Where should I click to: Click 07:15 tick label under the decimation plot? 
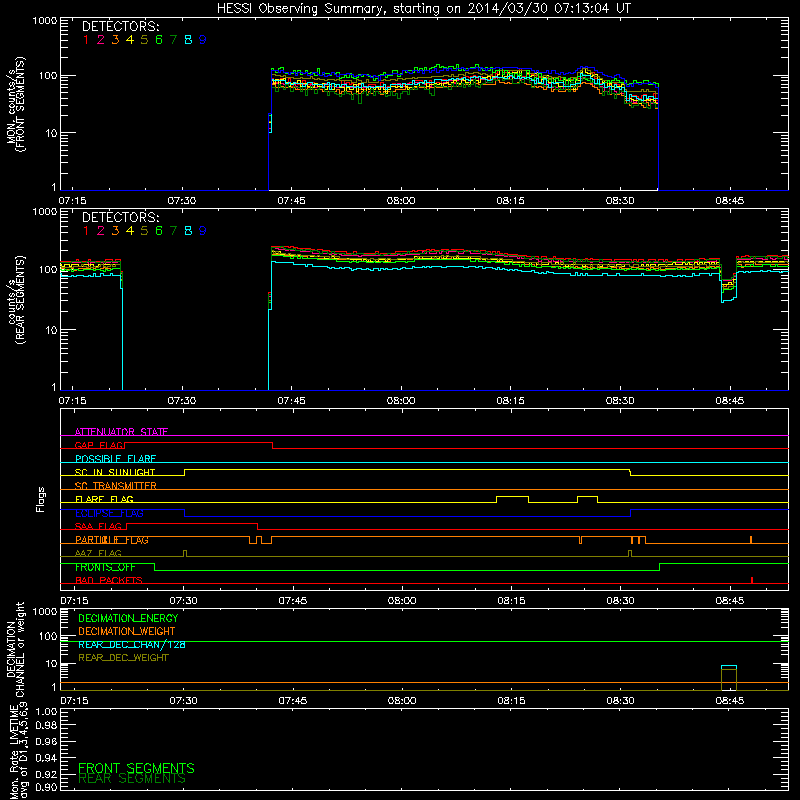tap(74, 701)
